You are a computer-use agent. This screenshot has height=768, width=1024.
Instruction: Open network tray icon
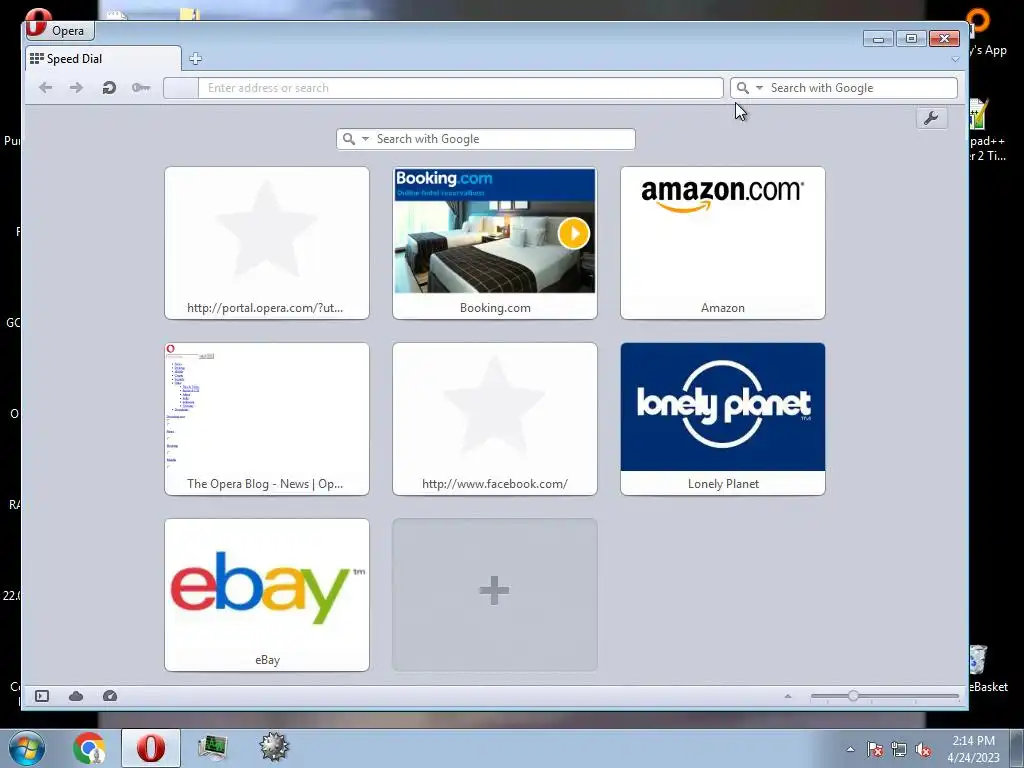[x=899, y=750]
